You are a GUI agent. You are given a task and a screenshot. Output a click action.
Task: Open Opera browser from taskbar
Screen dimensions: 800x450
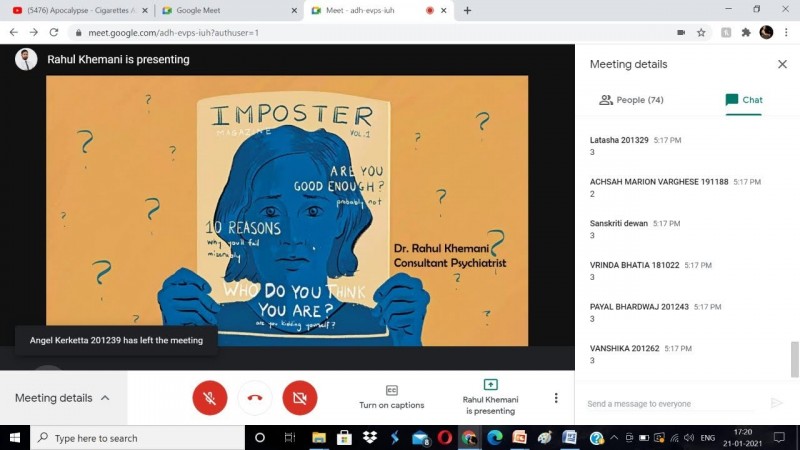(x=444, y=438)
